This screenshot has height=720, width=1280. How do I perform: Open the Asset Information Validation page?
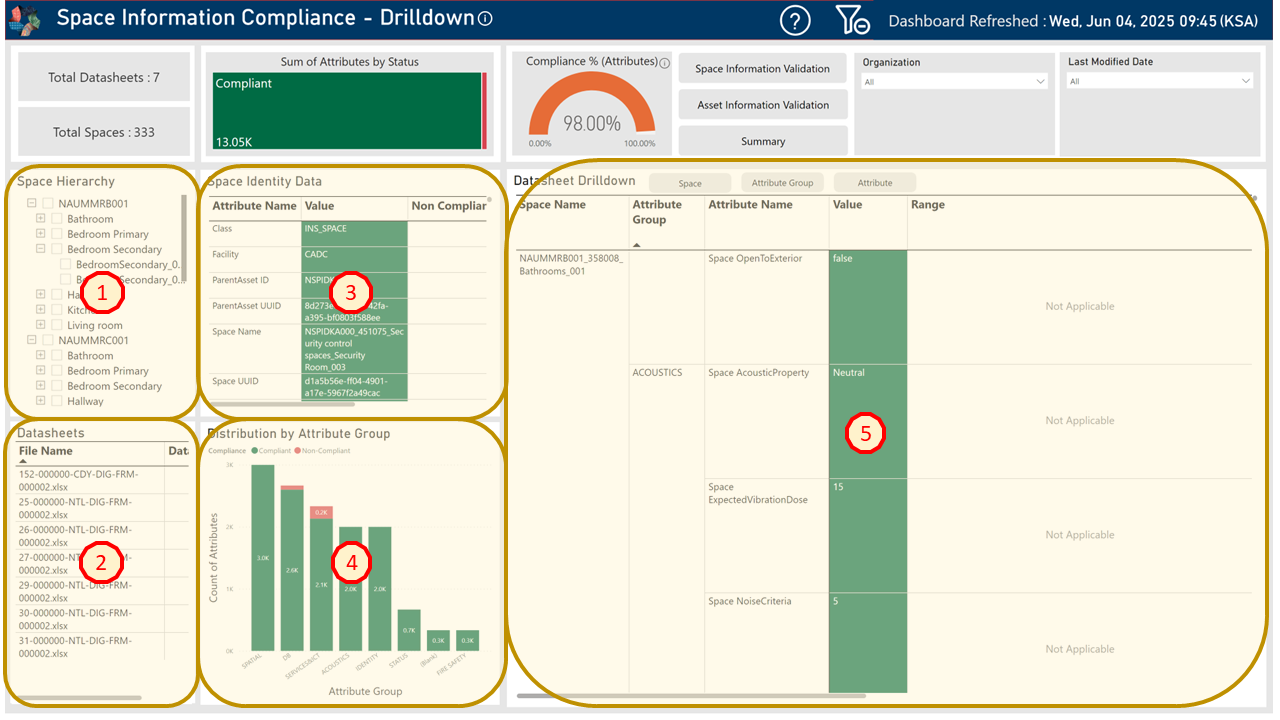tap(762, 105)
